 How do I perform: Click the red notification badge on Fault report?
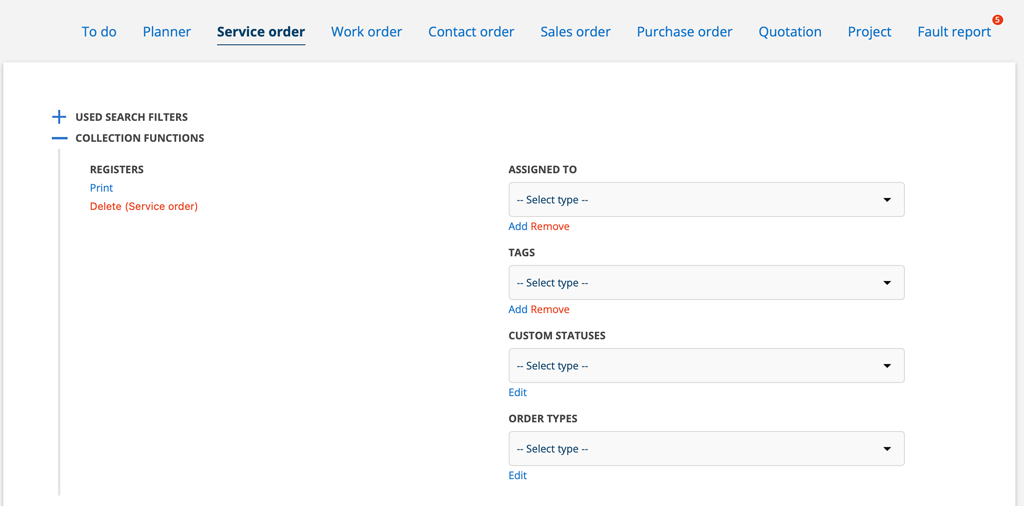997,20
